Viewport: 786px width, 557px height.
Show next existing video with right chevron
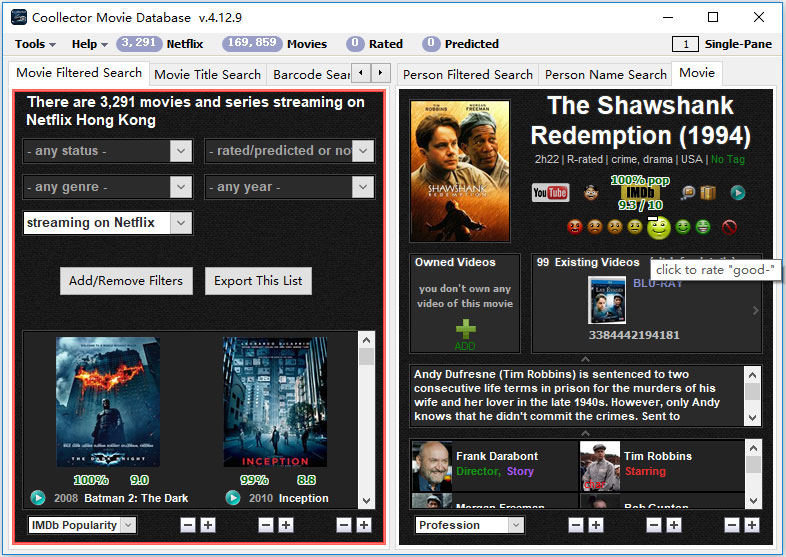click(x=755, y=311)
